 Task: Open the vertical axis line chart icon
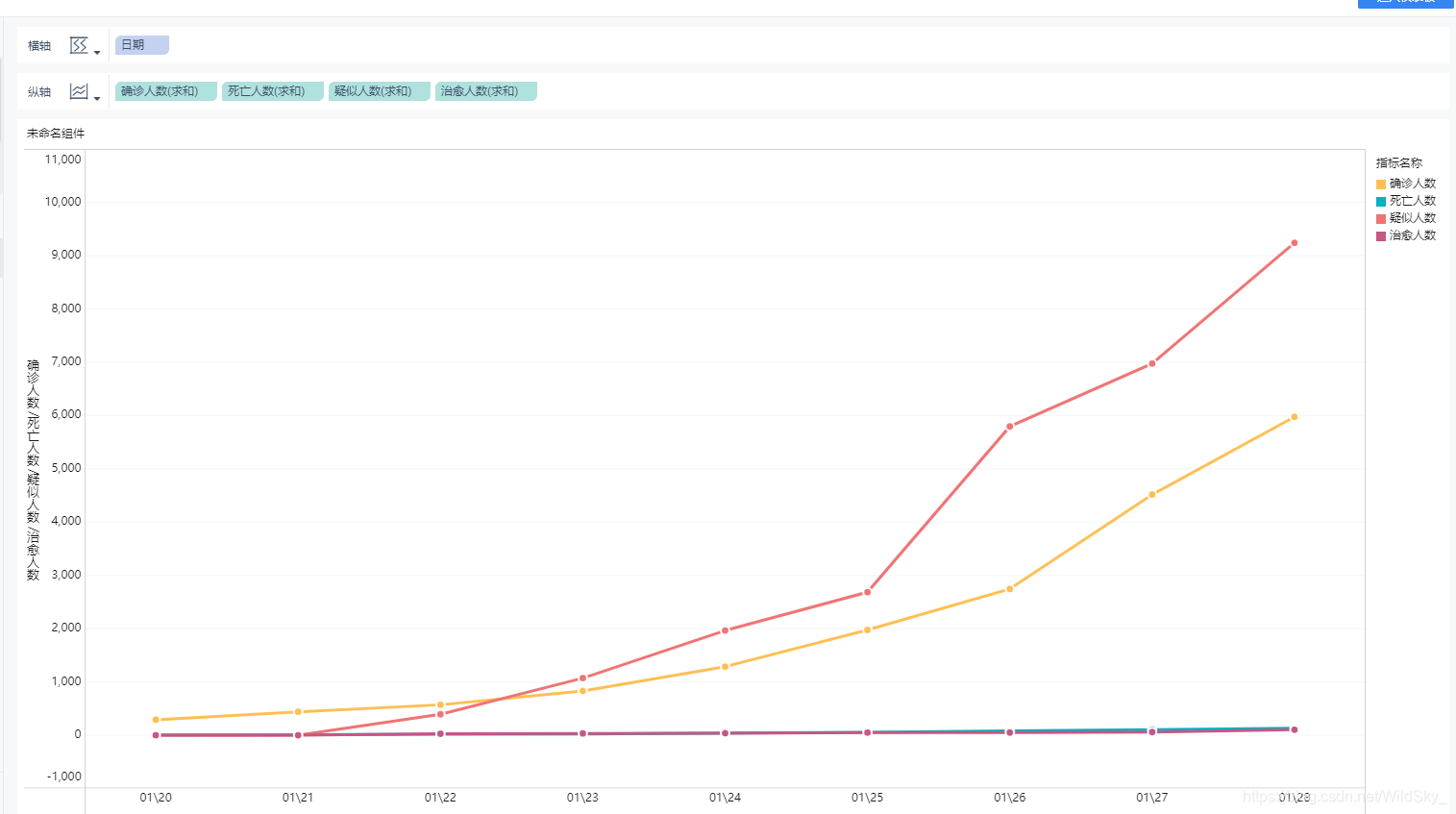click(79, 91)
